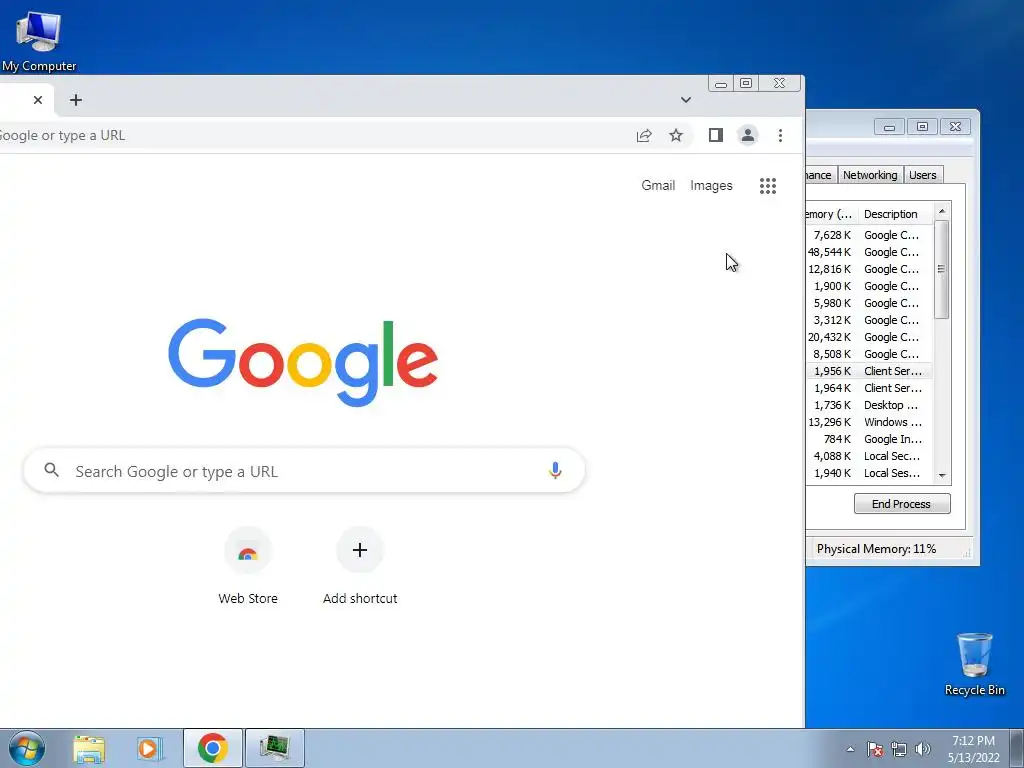Screen dimensions: 1024x768
Task: Switch to Networking tab in Task Manager
Action: (x=870, y=175)
